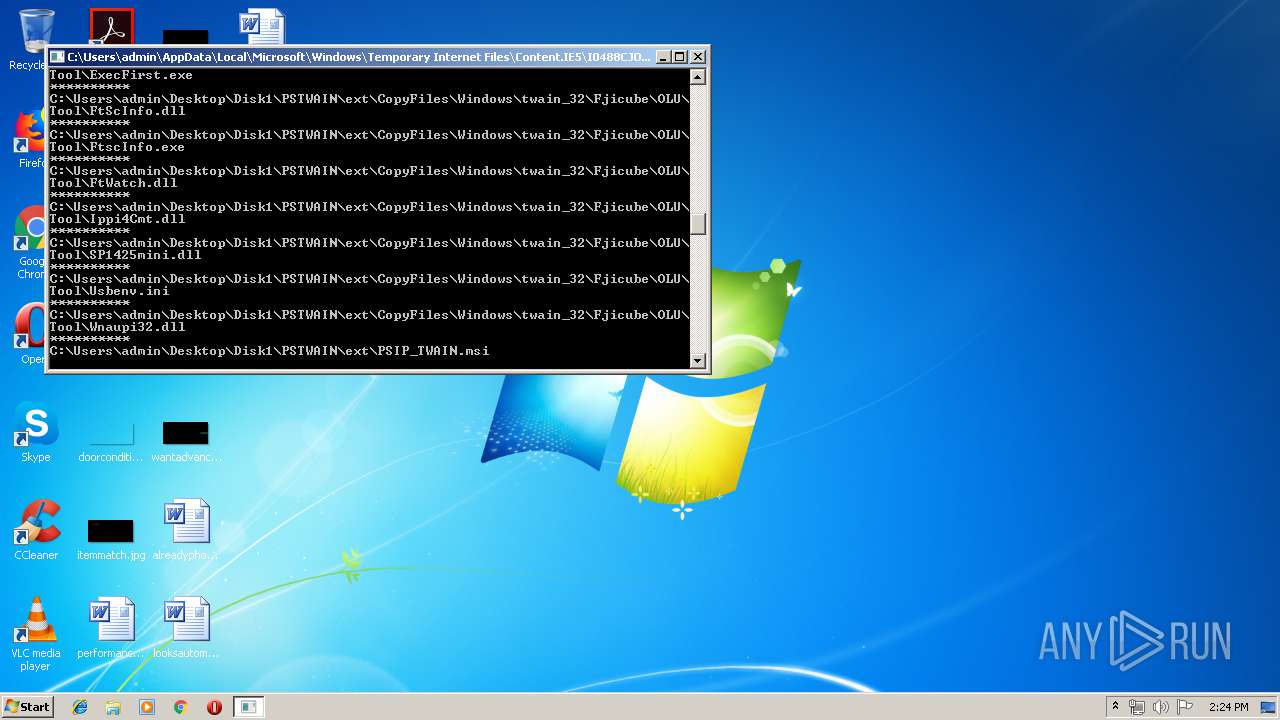Screen dimensions: 1280x720
Task: Select the Word document icon behind console title
Action: pos(262,26)
